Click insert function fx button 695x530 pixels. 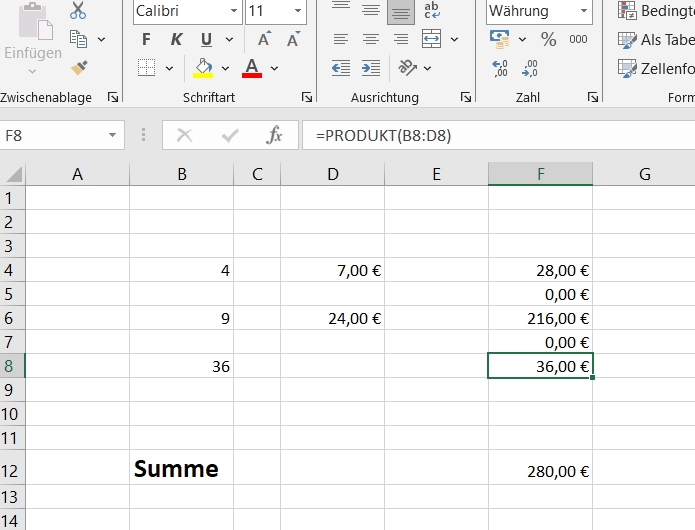[274, 135]
